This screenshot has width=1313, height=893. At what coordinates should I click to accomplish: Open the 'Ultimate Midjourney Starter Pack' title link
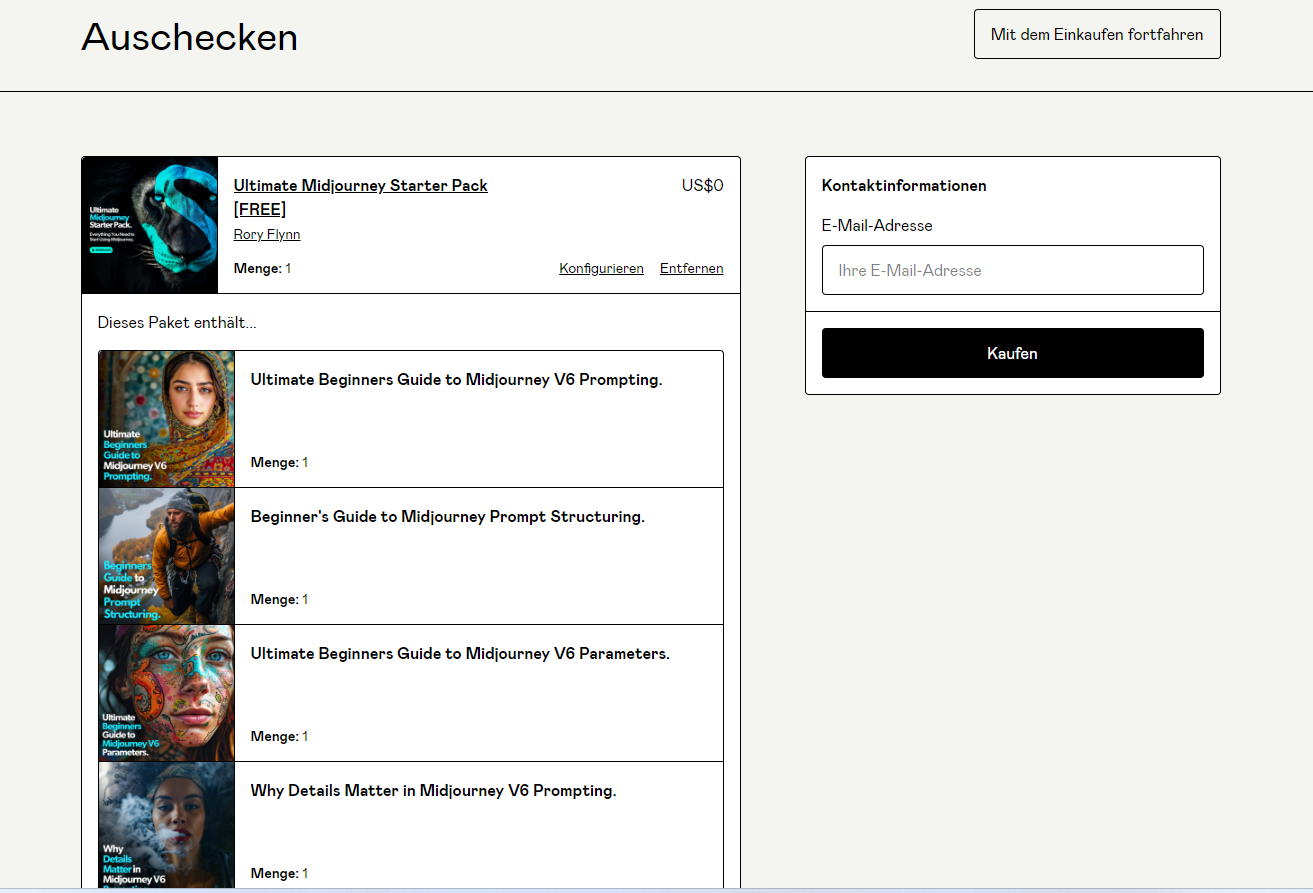pyautogui.click(x=360, y=186)
